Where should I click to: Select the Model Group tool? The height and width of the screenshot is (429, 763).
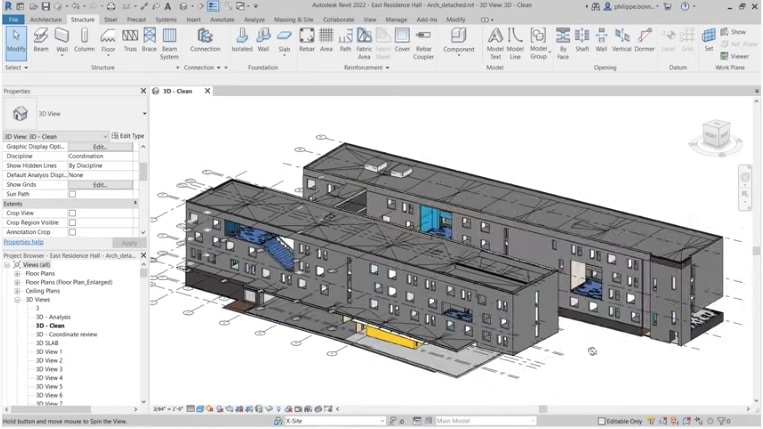coord(538,43)
